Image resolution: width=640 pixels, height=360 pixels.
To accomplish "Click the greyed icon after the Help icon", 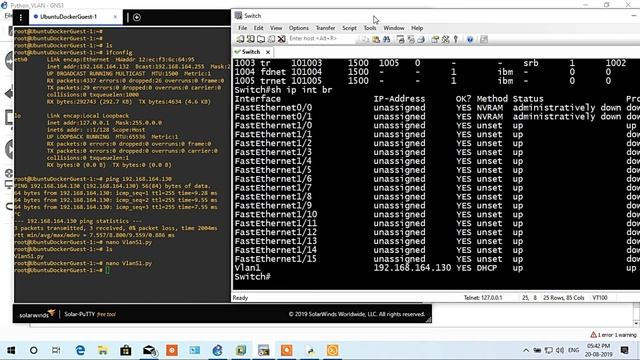I will coord(484,39).
